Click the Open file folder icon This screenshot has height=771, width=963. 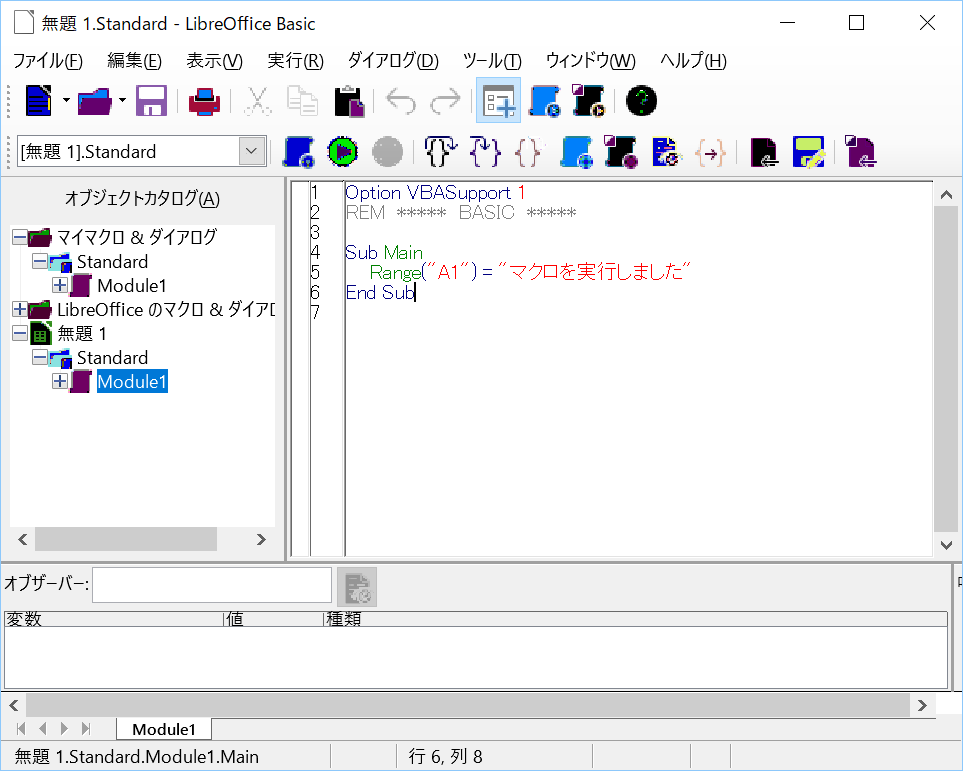(x=95, y=101)
